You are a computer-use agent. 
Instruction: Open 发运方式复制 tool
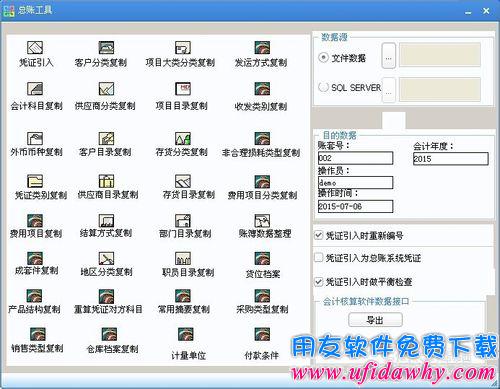[x=262, y=48]
